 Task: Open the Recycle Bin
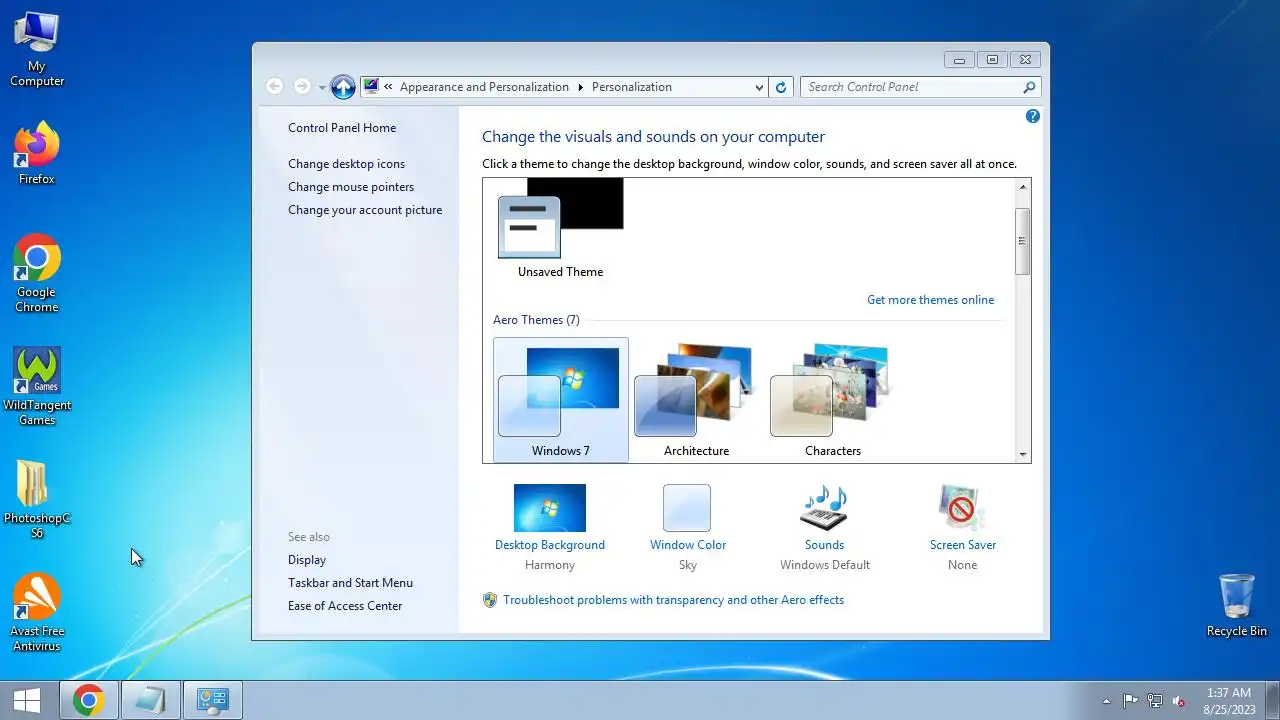[x=1237, y=605]
